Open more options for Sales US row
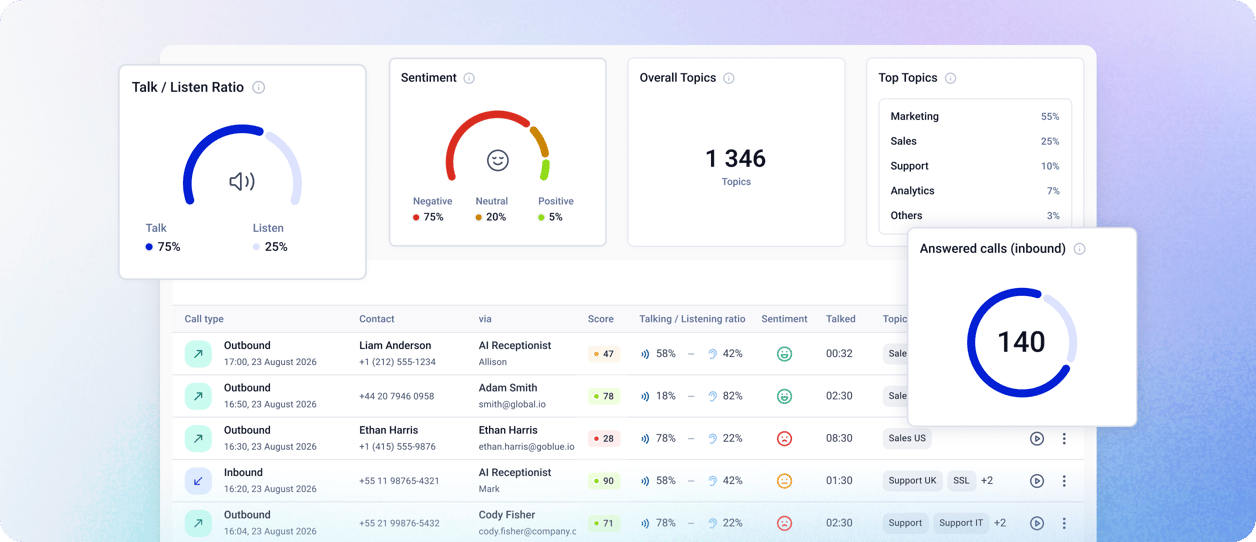The height and width of the screenshot is (542, 1256). pyautogui.click(x=1064, y=438)
